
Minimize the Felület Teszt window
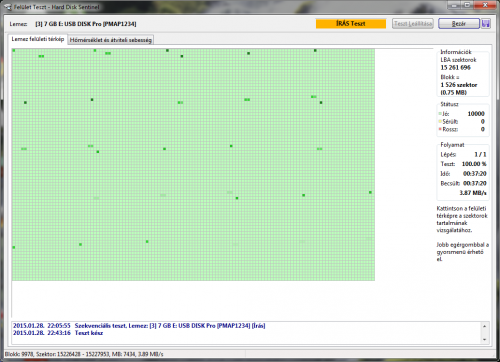[454, 5]
